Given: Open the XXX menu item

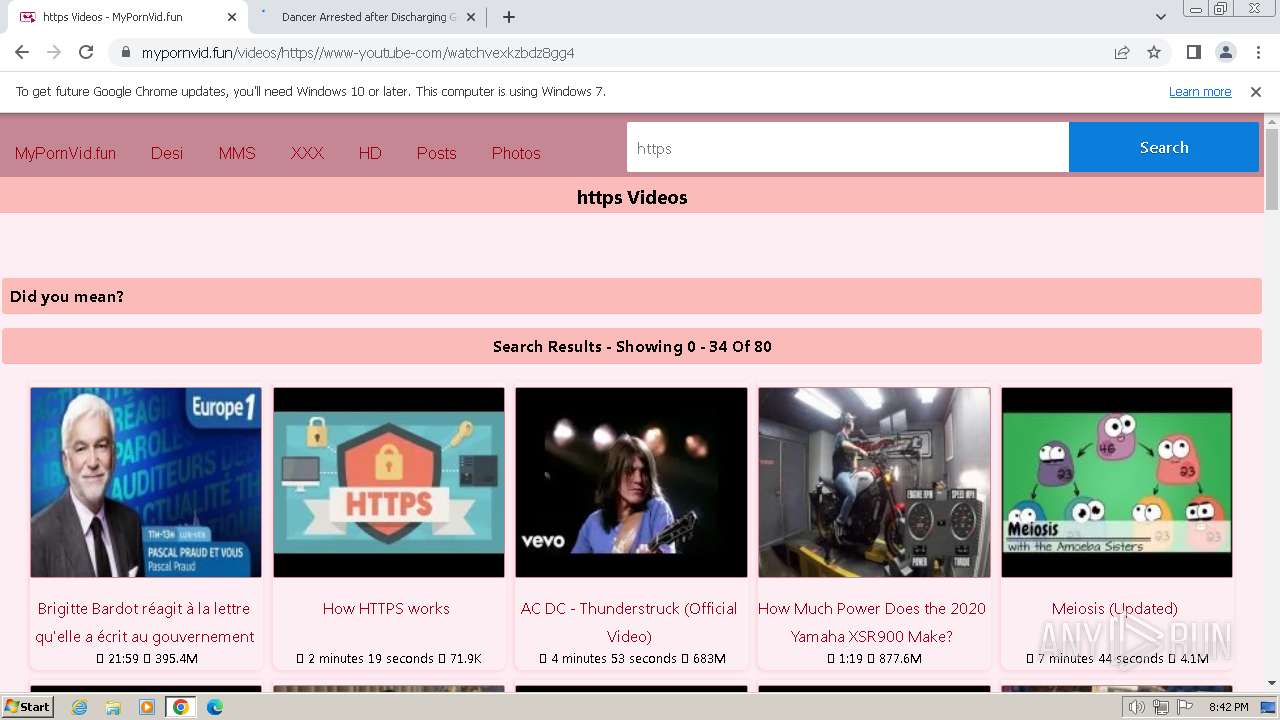Looking at the screenshot, I should pyautogui.click(x=307, y=153).
